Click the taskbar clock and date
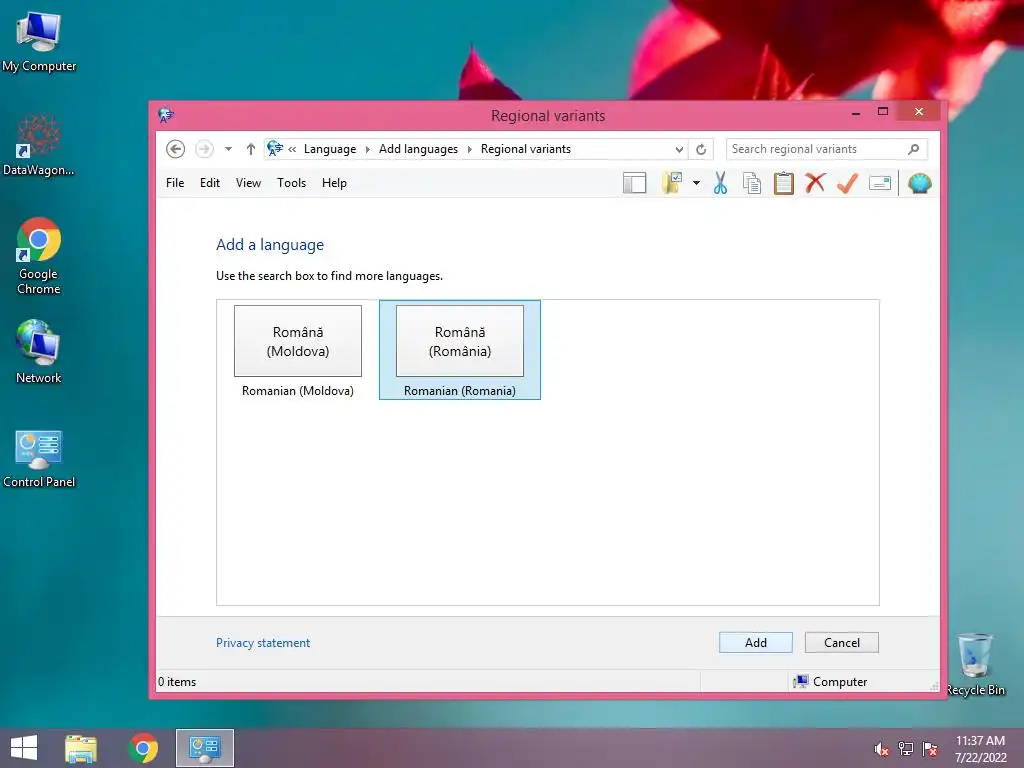Viewport: 1024px width, 768px height. 980,749
